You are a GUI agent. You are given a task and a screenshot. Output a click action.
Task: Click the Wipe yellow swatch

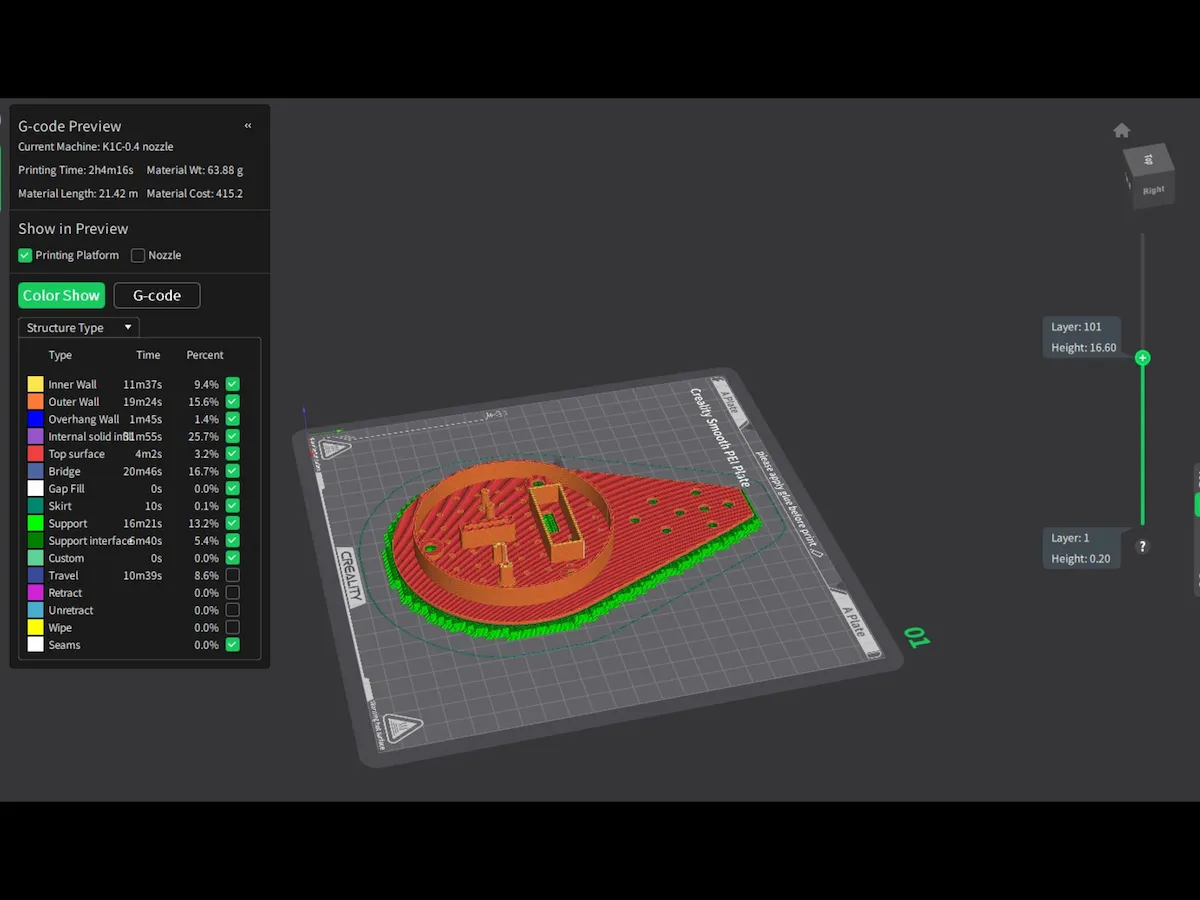coord(35,627)
